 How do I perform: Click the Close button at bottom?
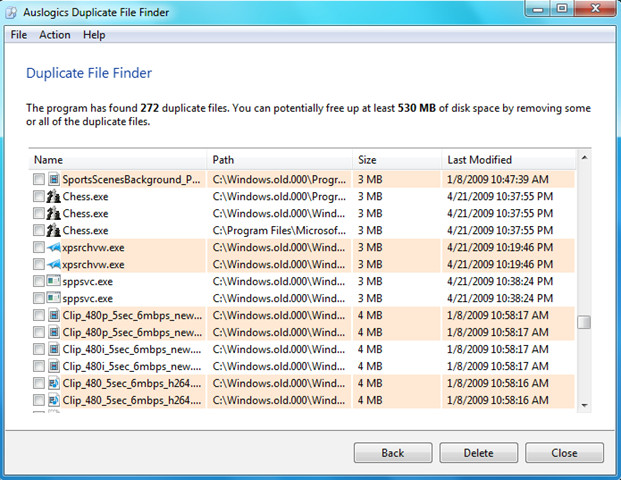pos(564,453)
